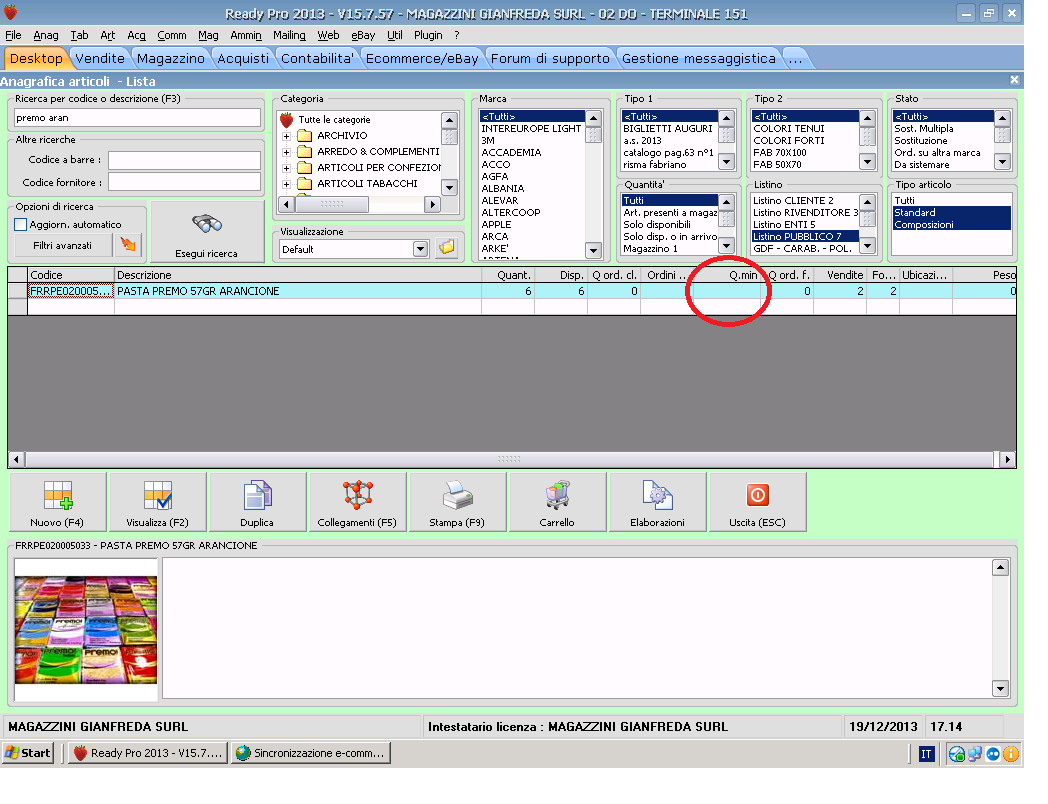
Task: Switch to the Vendite tab
Action: pos(100,59)
